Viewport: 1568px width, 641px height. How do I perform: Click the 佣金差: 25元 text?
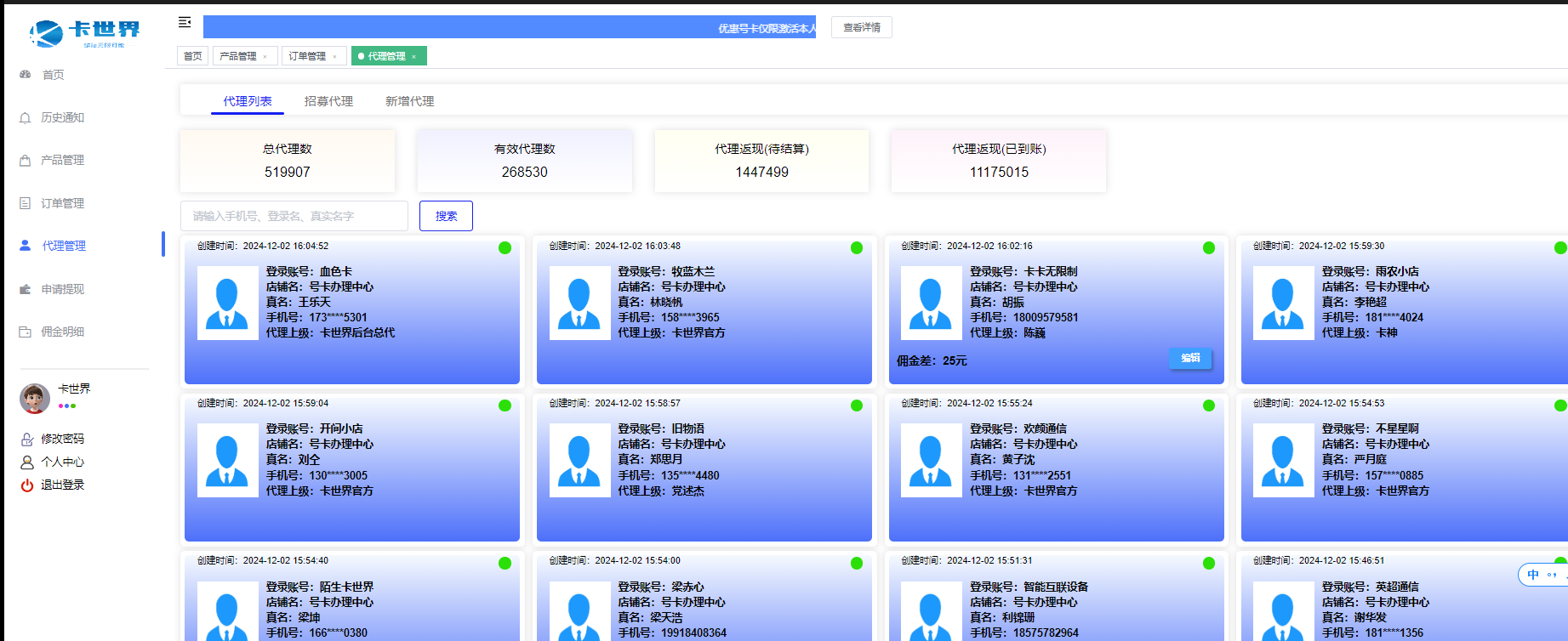[x=932, y=360]
